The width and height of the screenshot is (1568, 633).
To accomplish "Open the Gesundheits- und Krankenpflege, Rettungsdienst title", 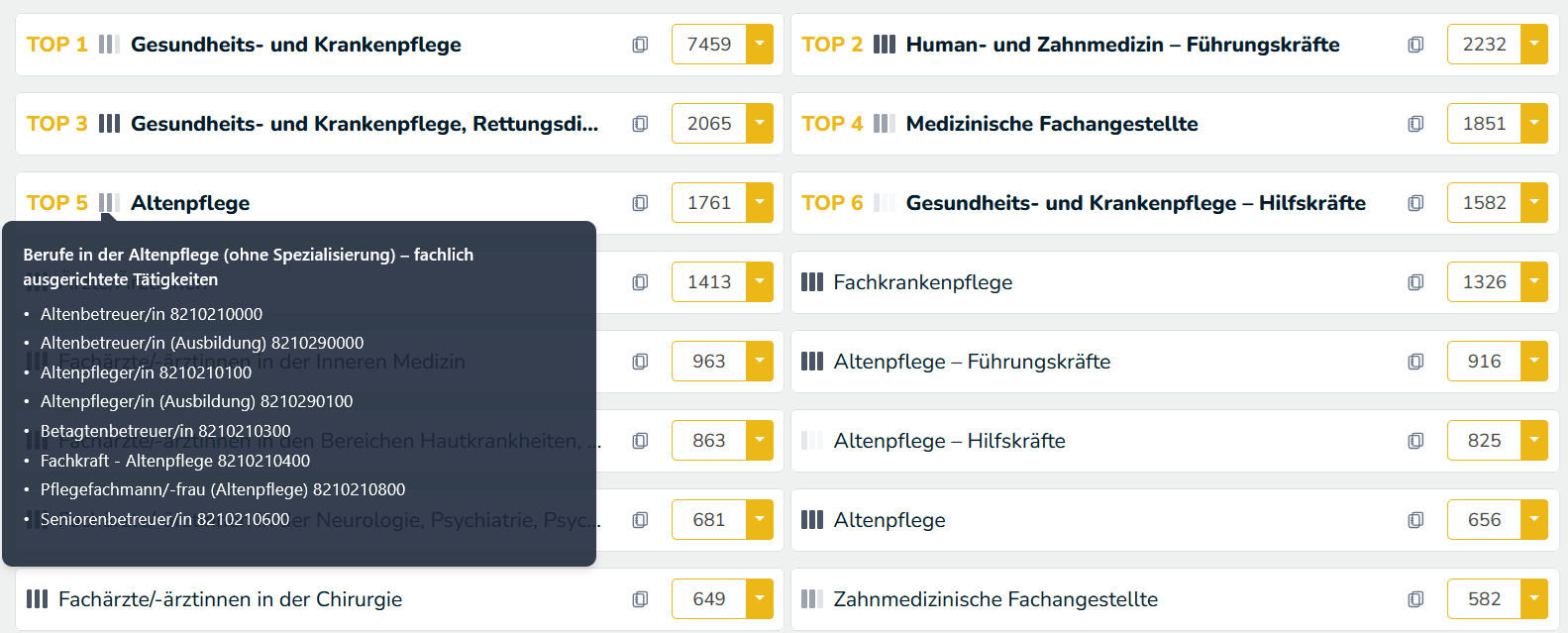I will pos(364,124).
